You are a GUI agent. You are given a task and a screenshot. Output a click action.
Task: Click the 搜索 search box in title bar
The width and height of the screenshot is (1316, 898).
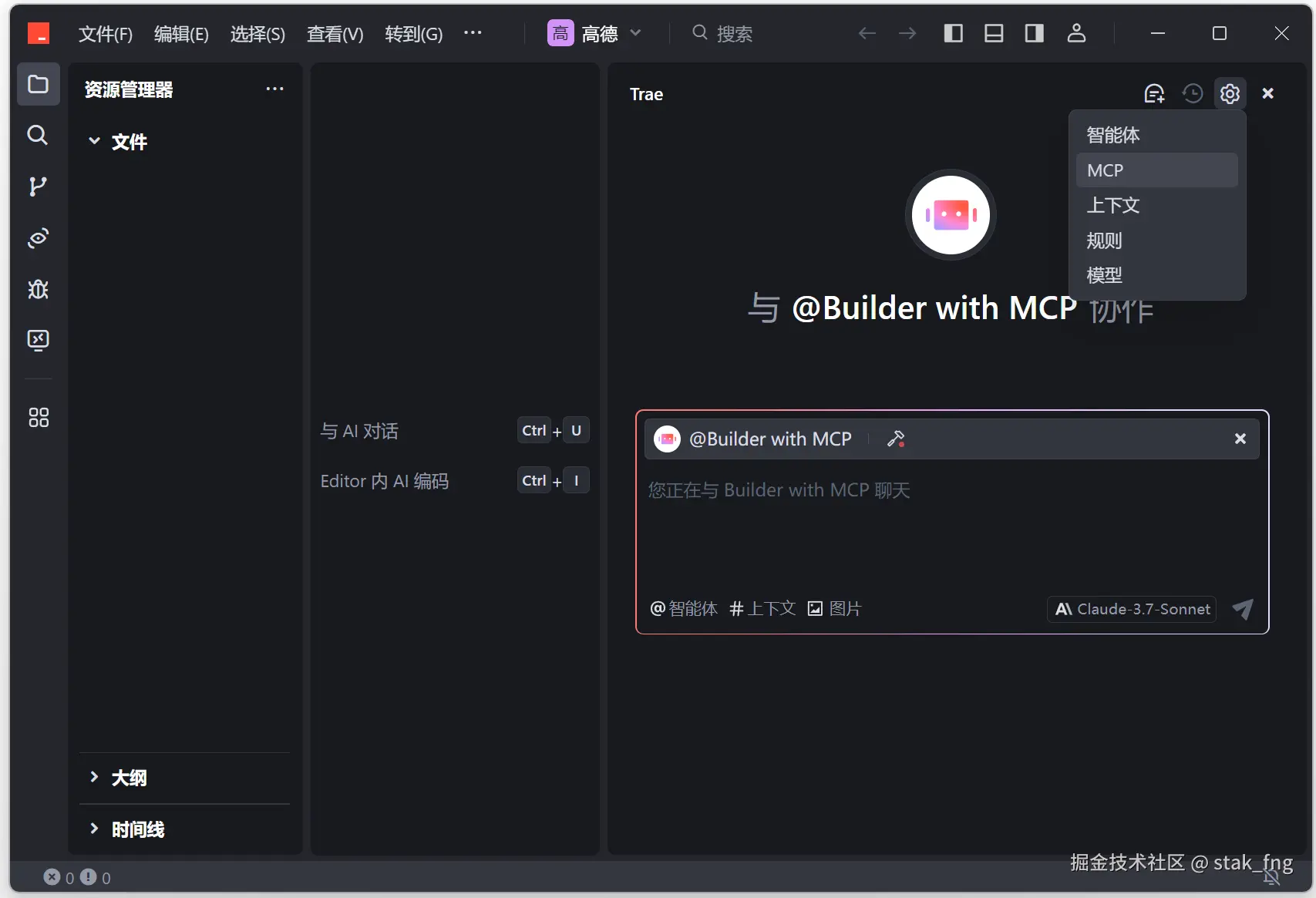[x=722, y=33]
